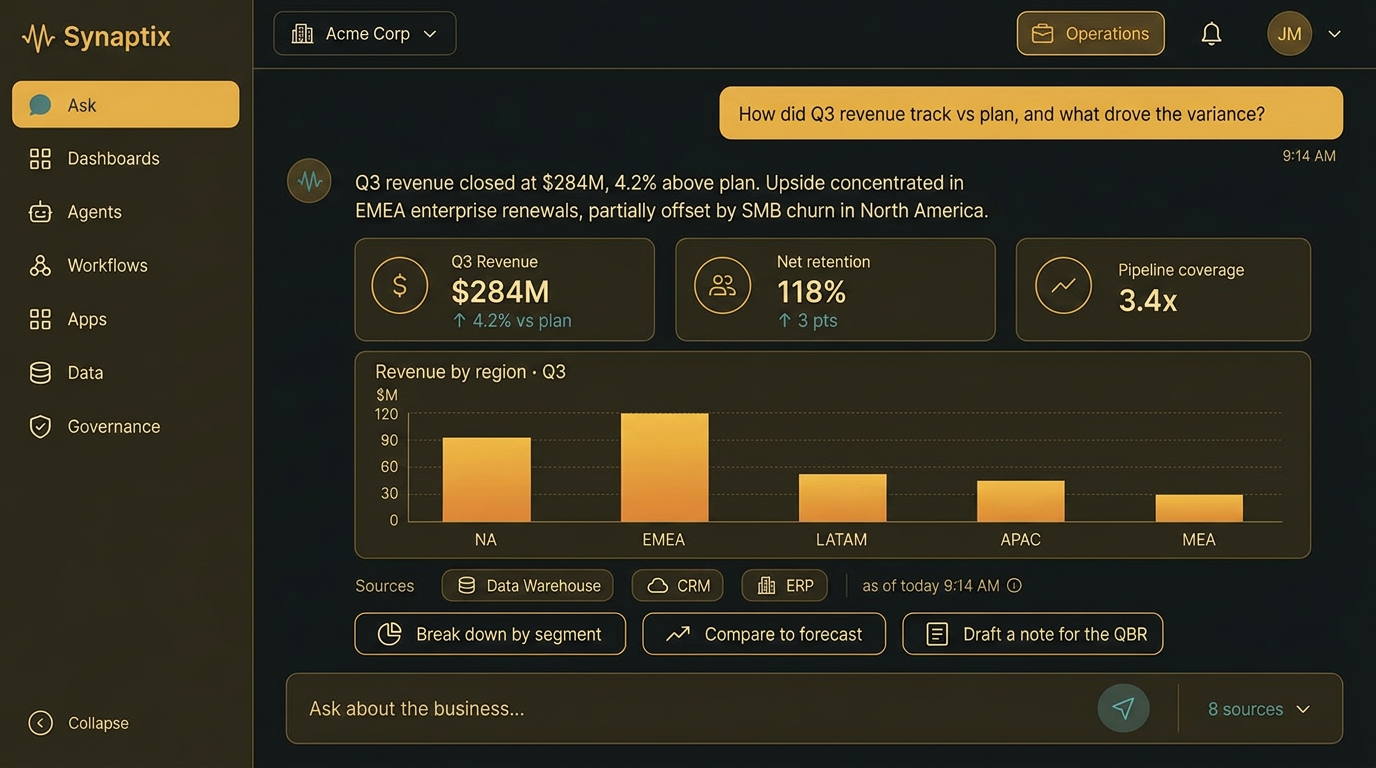The height and width of the screenshot is (768, 1376).
Task: Click the 9:14 AM message timestamp
Action: pos(1309,155)
